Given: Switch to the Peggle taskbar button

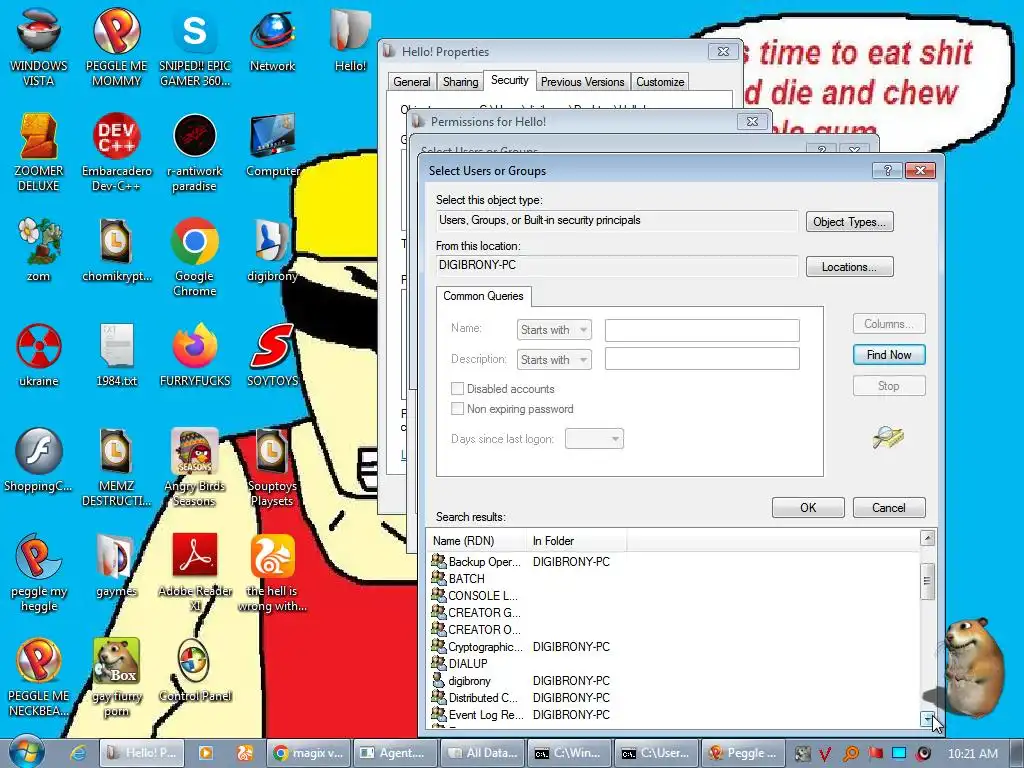Looking at the screenshot, I should (x=742, y=753).
